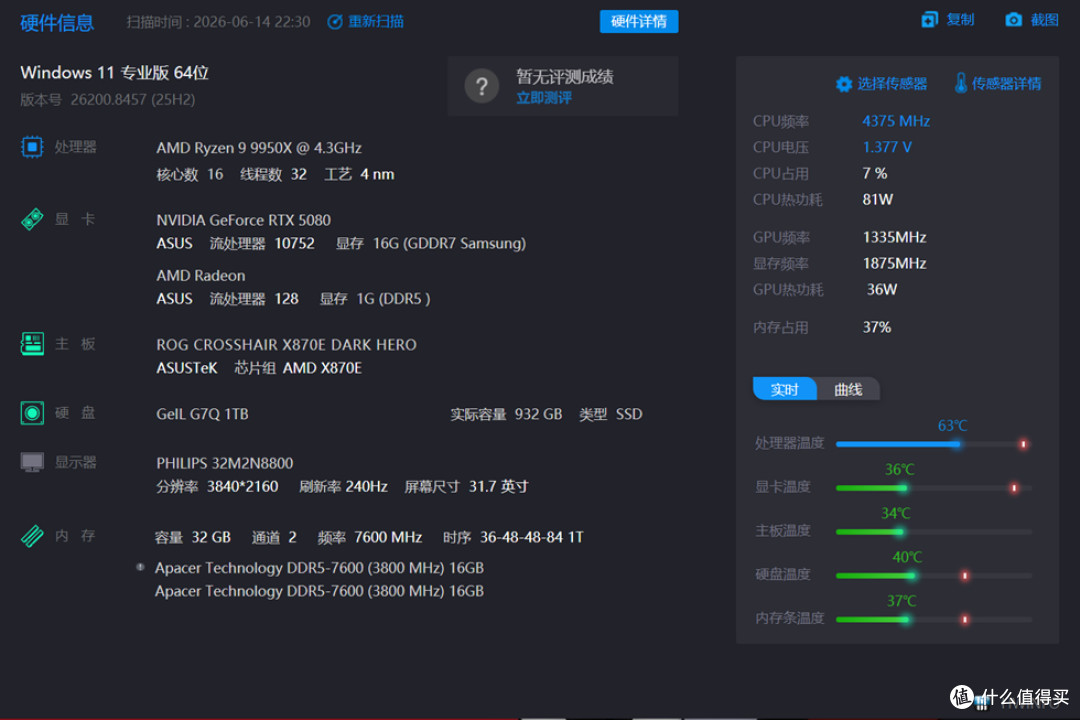The height and width of the screenshot is (720, 1080).
Task: Click the 1.377 V CPU voltage value
Action: pos(887,147)
